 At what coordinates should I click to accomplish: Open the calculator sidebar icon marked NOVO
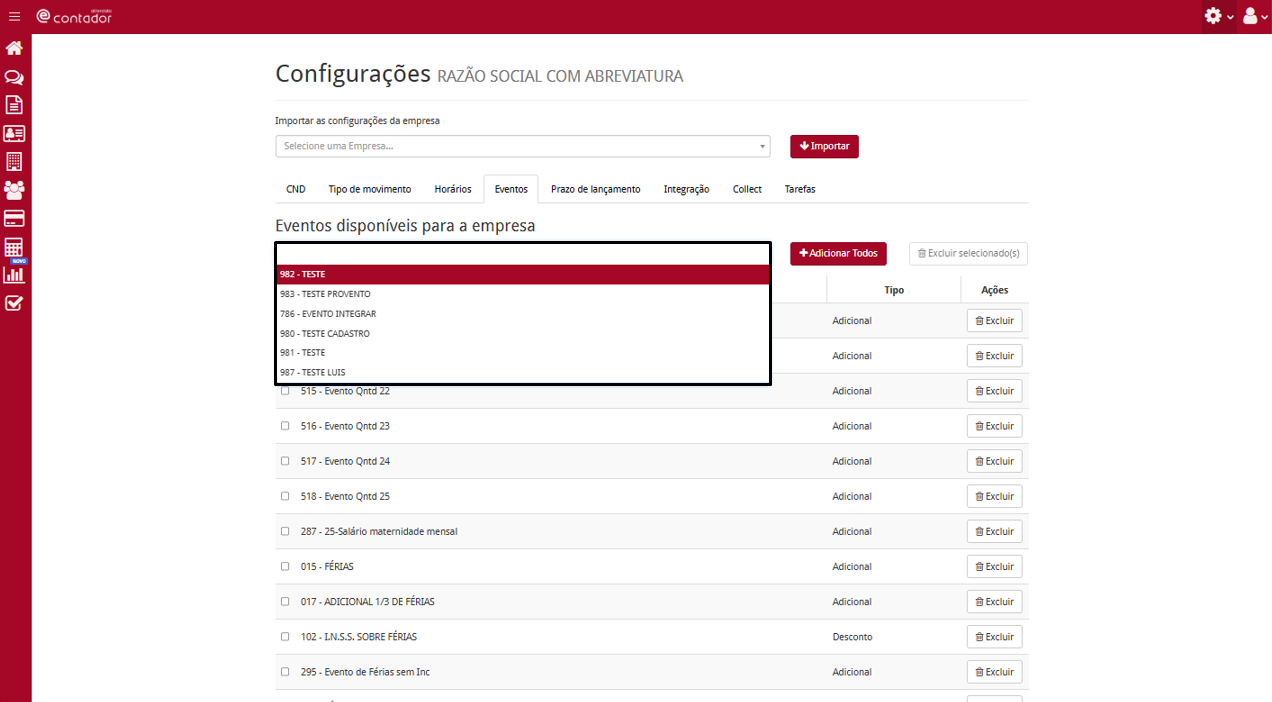(14, 248)
